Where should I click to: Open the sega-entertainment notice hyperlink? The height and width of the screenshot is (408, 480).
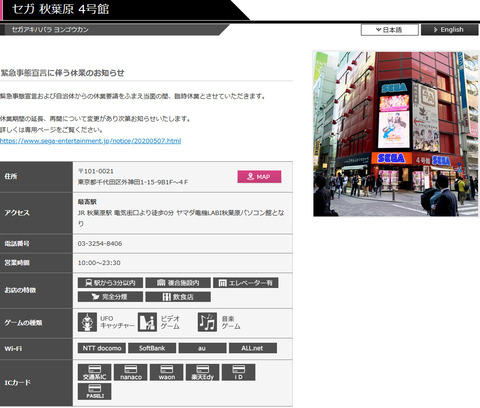[x=91, y=141]
